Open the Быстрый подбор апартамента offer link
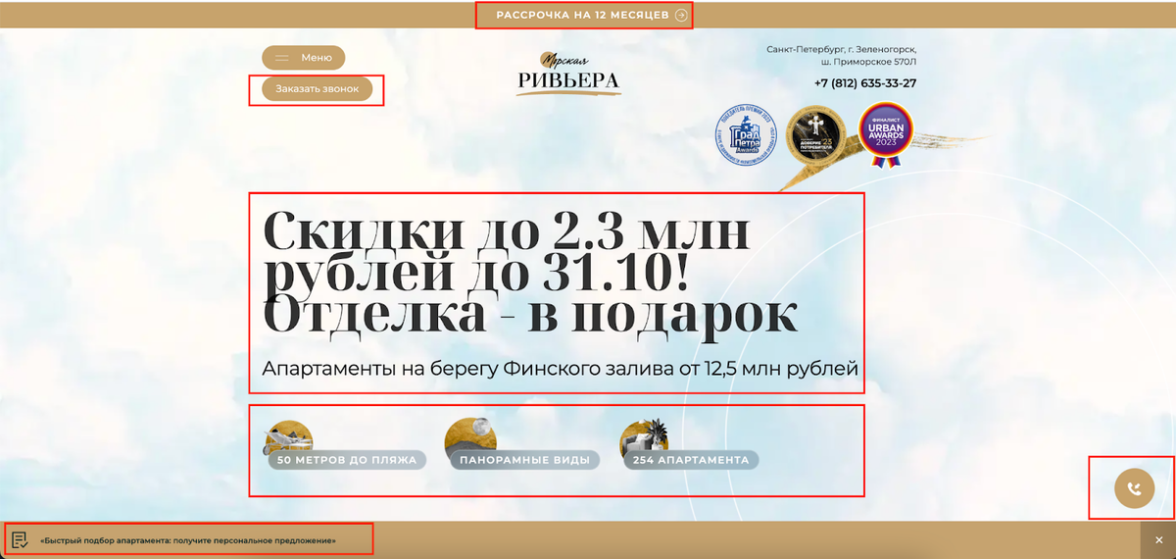1176x559 pixels. pyautogui.click(x=188, y=540)
